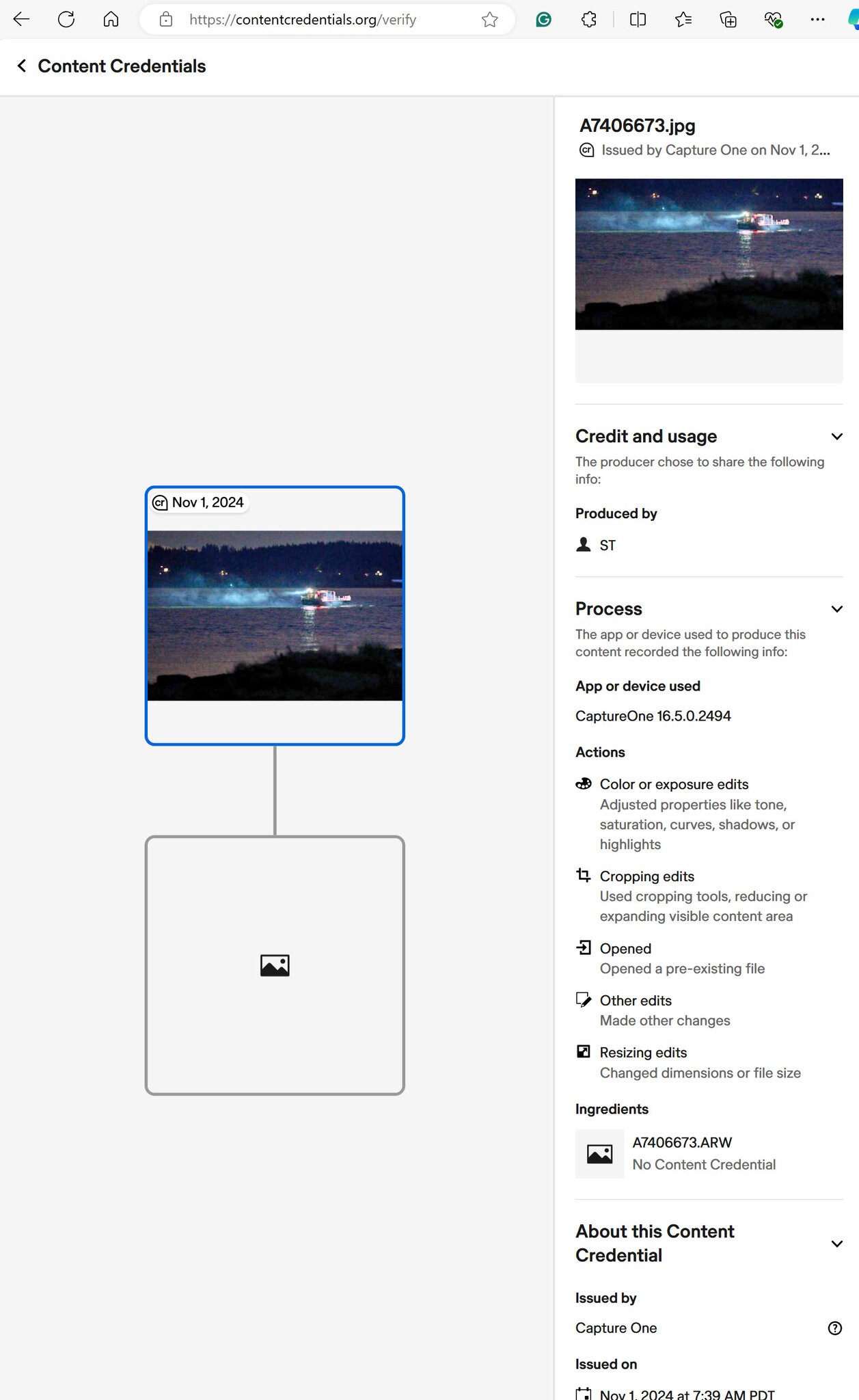Click the Resizing edits icon
The width and height of the screenshot is (859, 1400).
coord(584,1051)
